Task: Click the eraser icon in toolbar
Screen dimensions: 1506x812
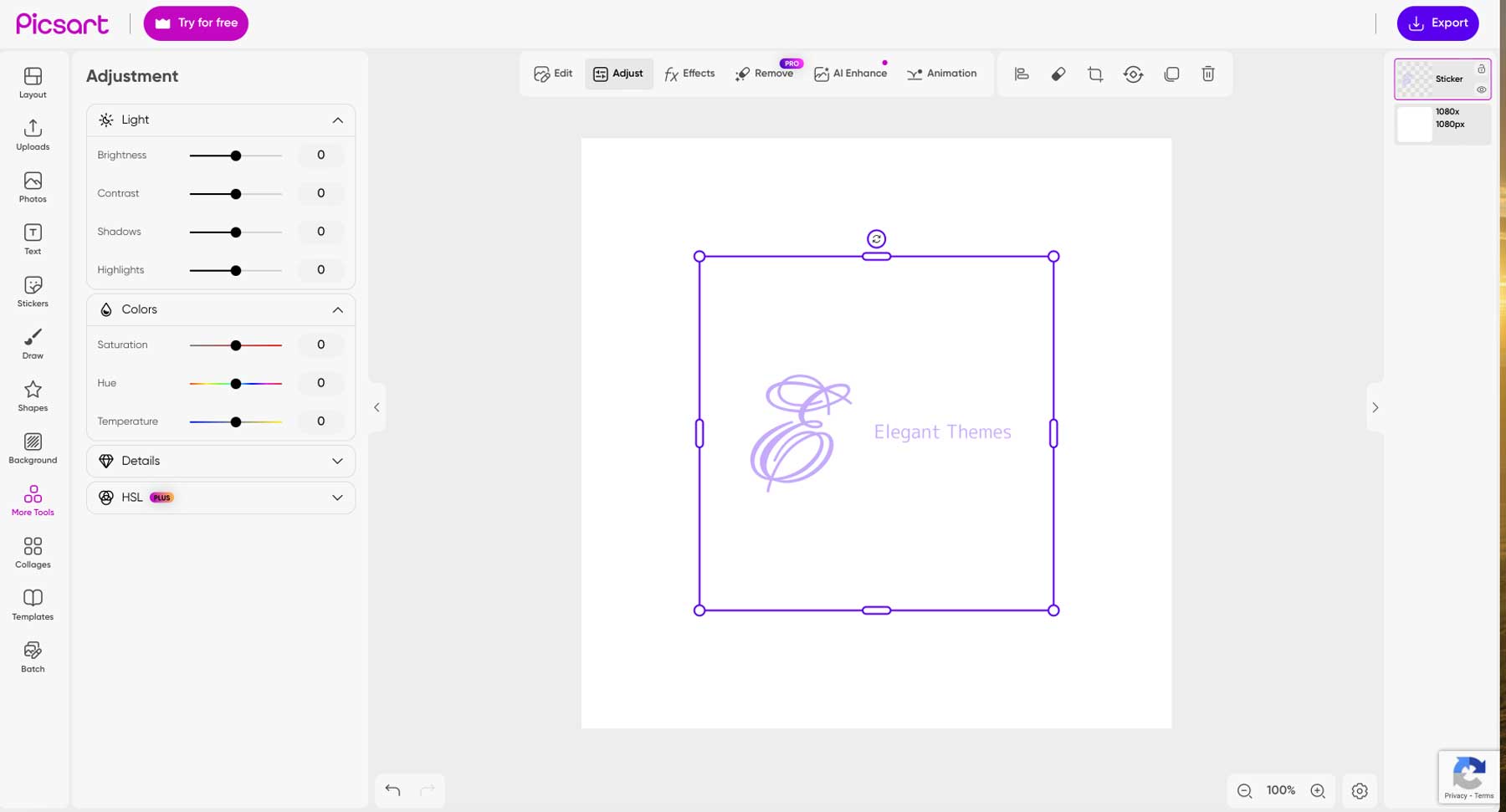Action: 1058,74
